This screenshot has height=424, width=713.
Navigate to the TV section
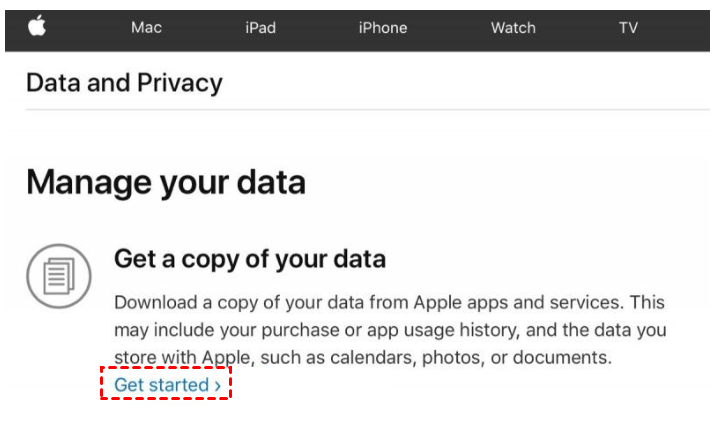(x=628, y=28)
